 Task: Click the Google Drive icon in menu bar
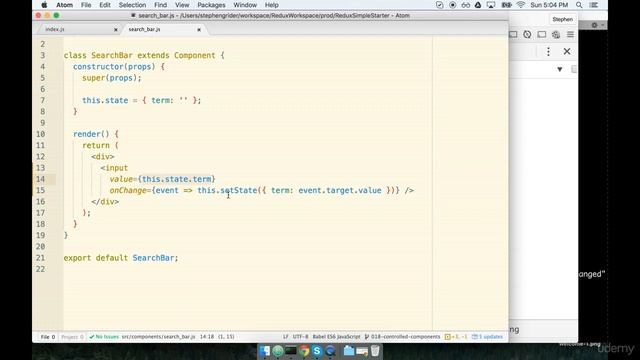pyautogui.click(x=478, y=5)
